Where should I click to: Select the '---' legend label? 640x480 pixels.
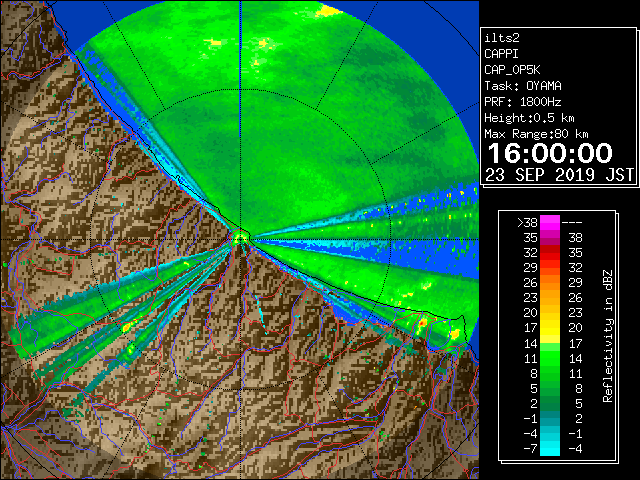pos(572,222)
